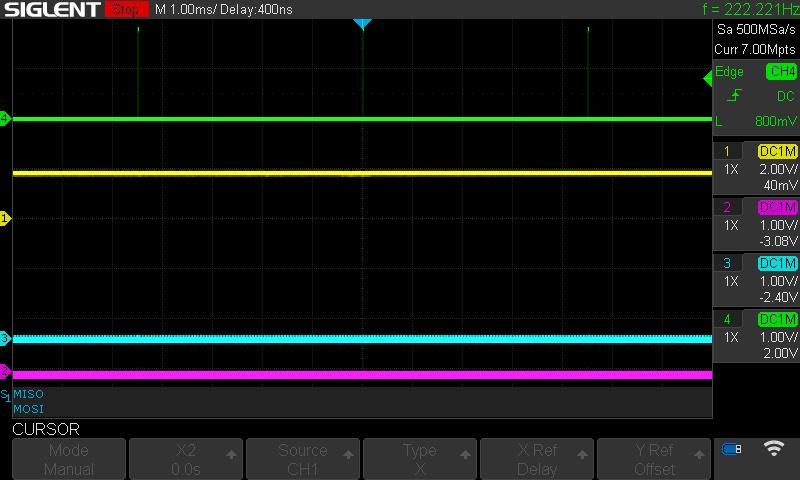The image size is (800, 480).
Task: Click the USB drive status icon
Action: point(732,449)
